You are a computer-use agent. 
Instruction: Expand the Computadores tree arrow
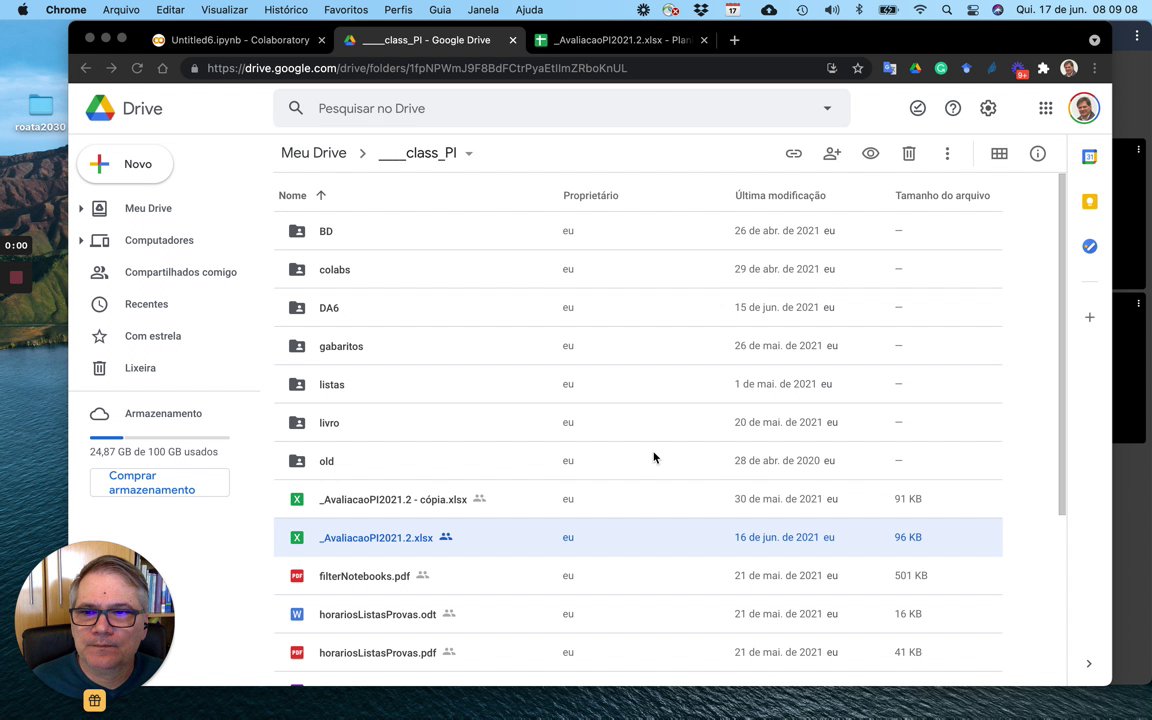point(81,240)
